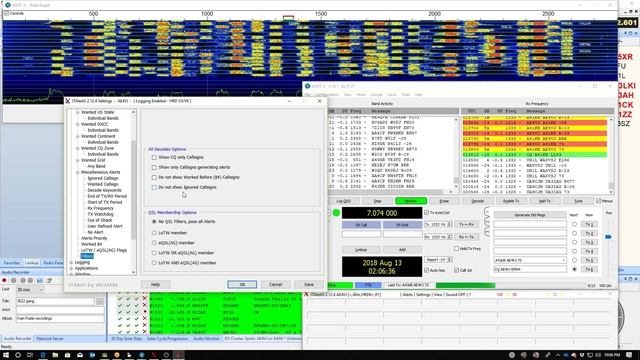Collapse the Wanted CQ Zone tree node

pos(77,148)
